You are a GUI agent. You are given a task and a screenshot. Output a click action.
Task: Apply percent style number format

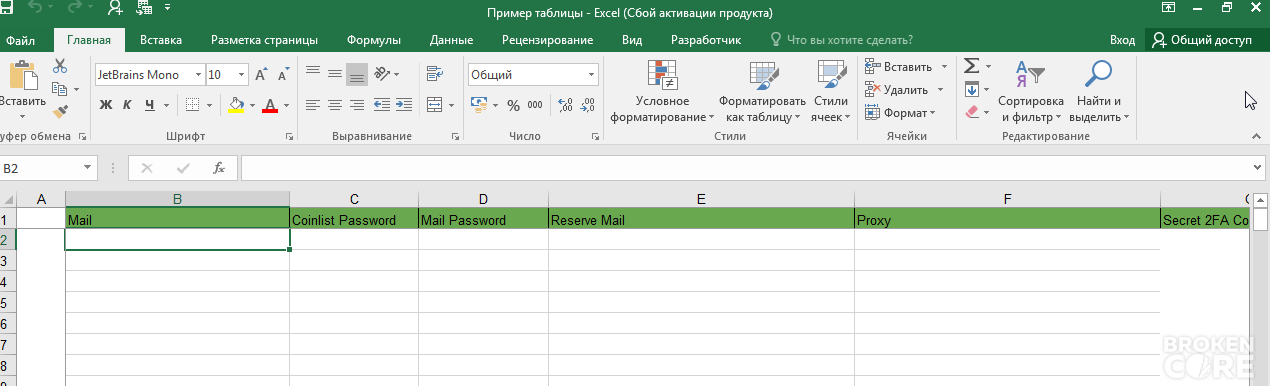[x=513, y=105]
